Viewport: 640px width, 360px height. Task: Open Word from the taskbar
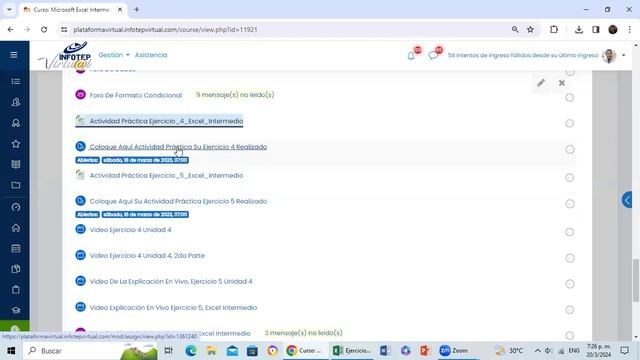385,351
